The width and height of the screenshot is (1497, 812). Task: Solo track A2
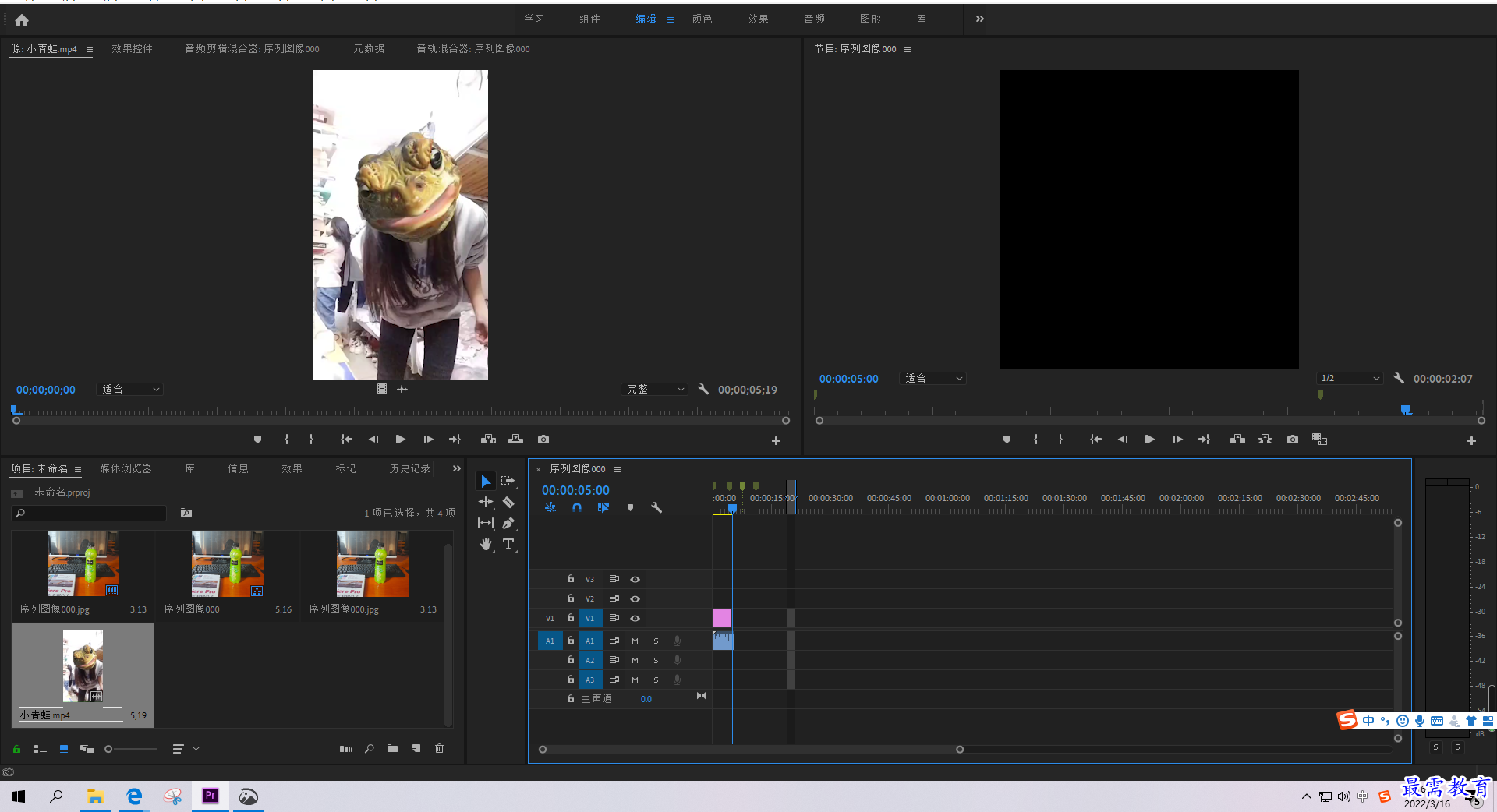point(656,660)
